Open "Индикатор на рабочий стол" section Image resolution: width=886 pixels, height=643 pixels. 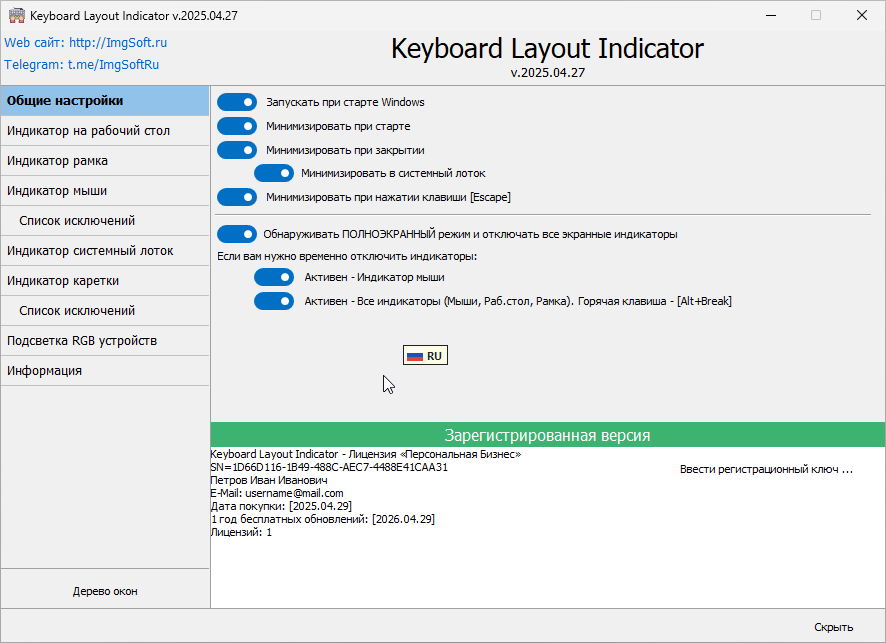[105, 131]
